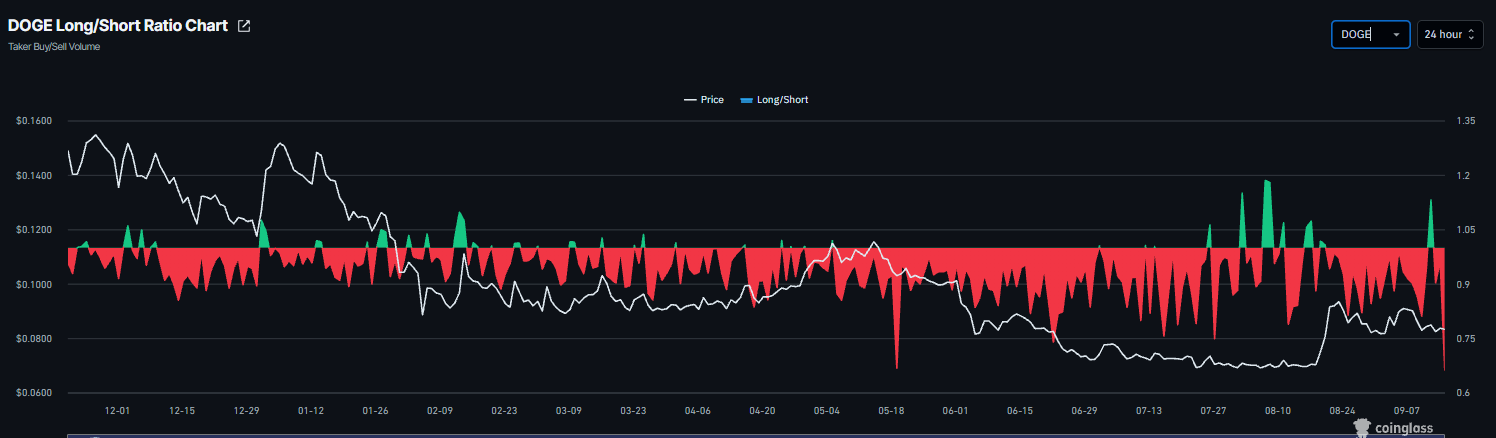Screen dimensions: 1496x438
Task: Click the 1.05 ratio axis label
Action: [1466, 230]
